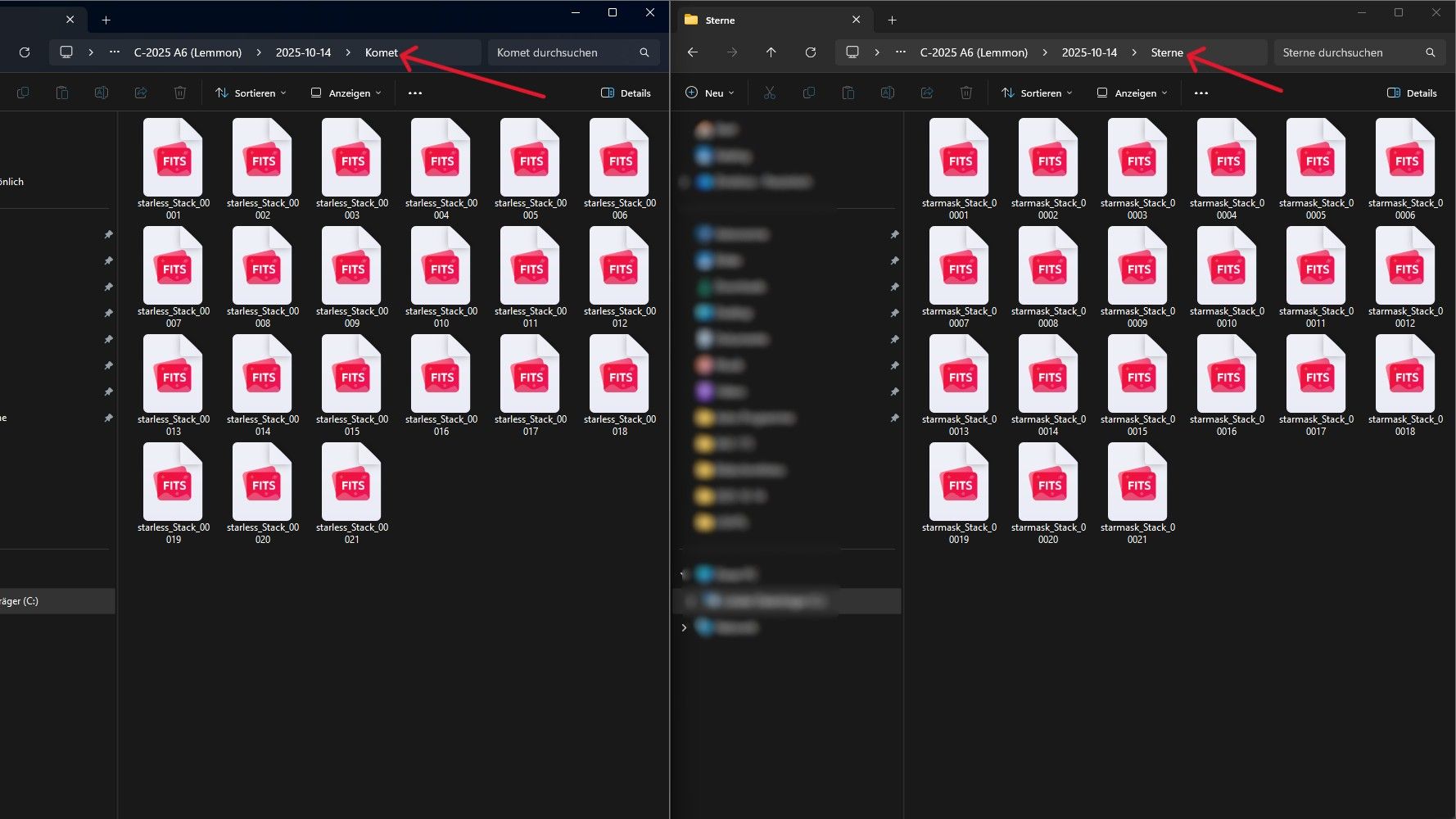Open Sortieren dropdown in Komet window
This screenshot has height=819, width=1456.
[x=251, y=93]
